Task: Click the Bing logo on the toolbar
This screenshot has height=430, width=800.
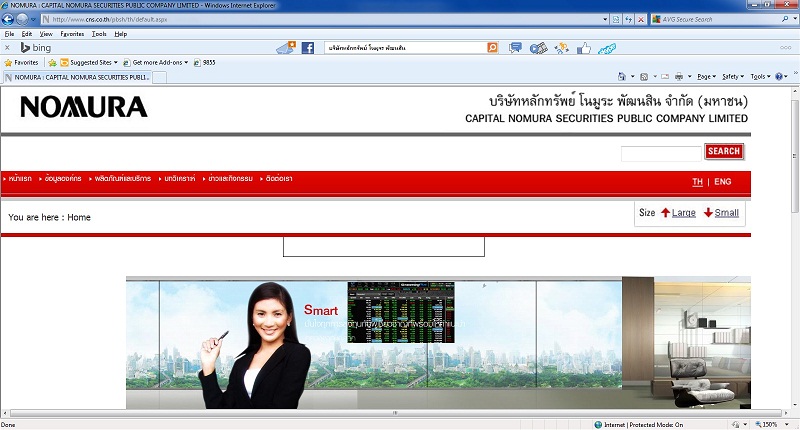Action: (x=35, y=47)
